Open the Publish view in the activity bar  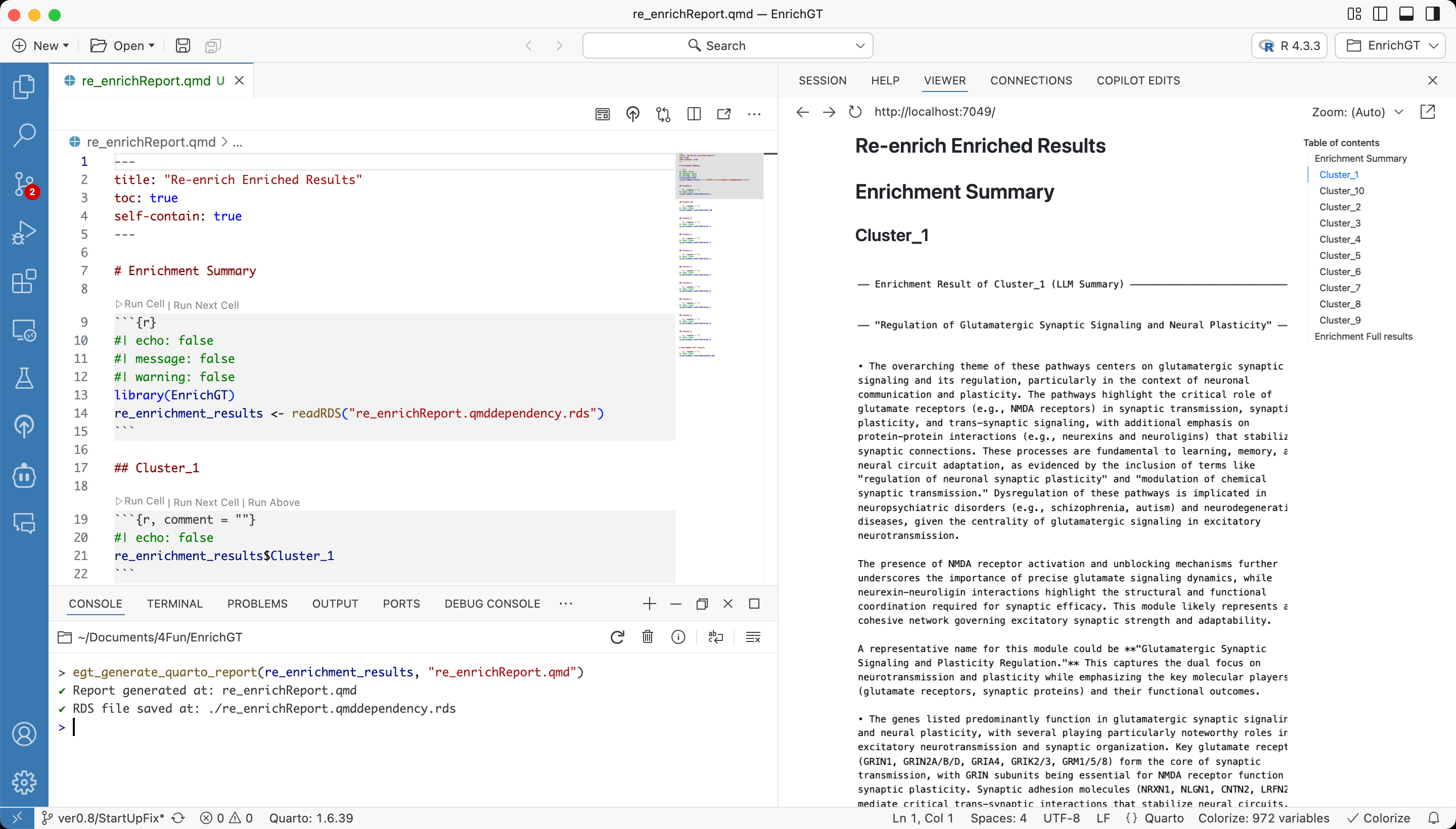coord(24,427)
